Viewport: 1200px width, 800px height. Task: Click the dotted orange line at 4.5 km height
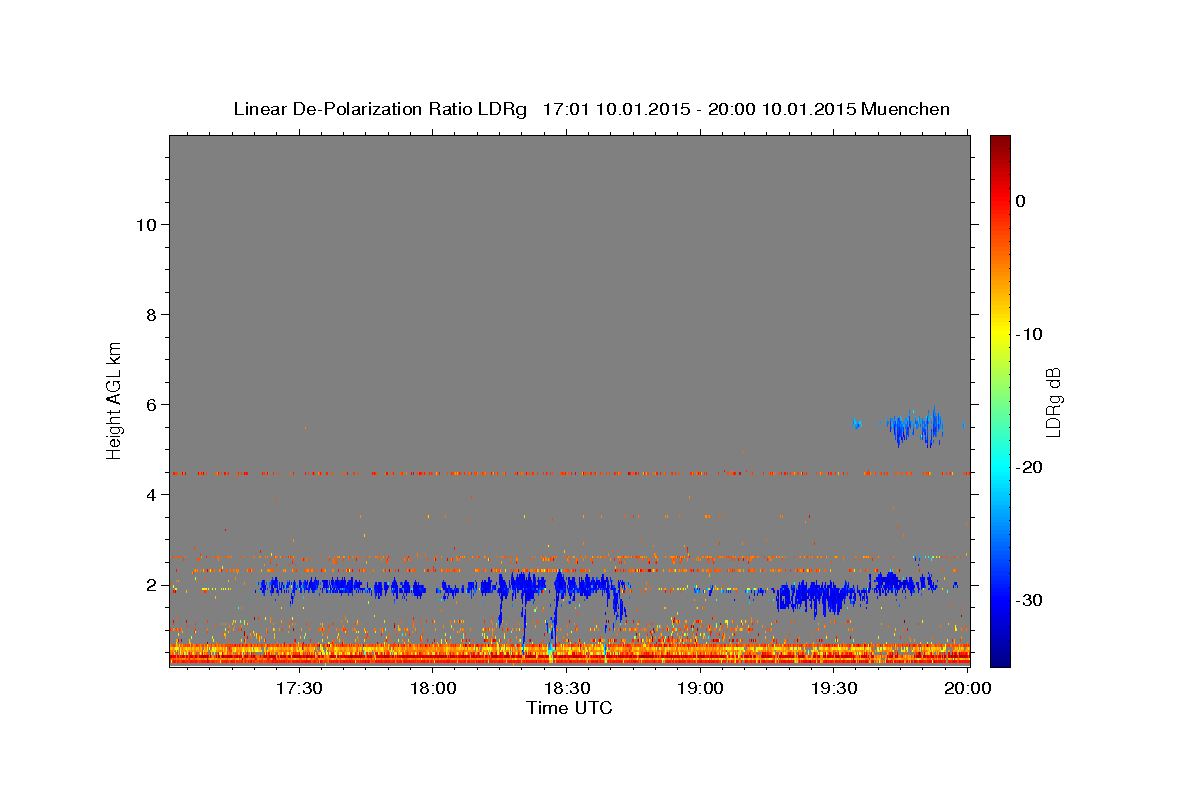click(569, 473)
